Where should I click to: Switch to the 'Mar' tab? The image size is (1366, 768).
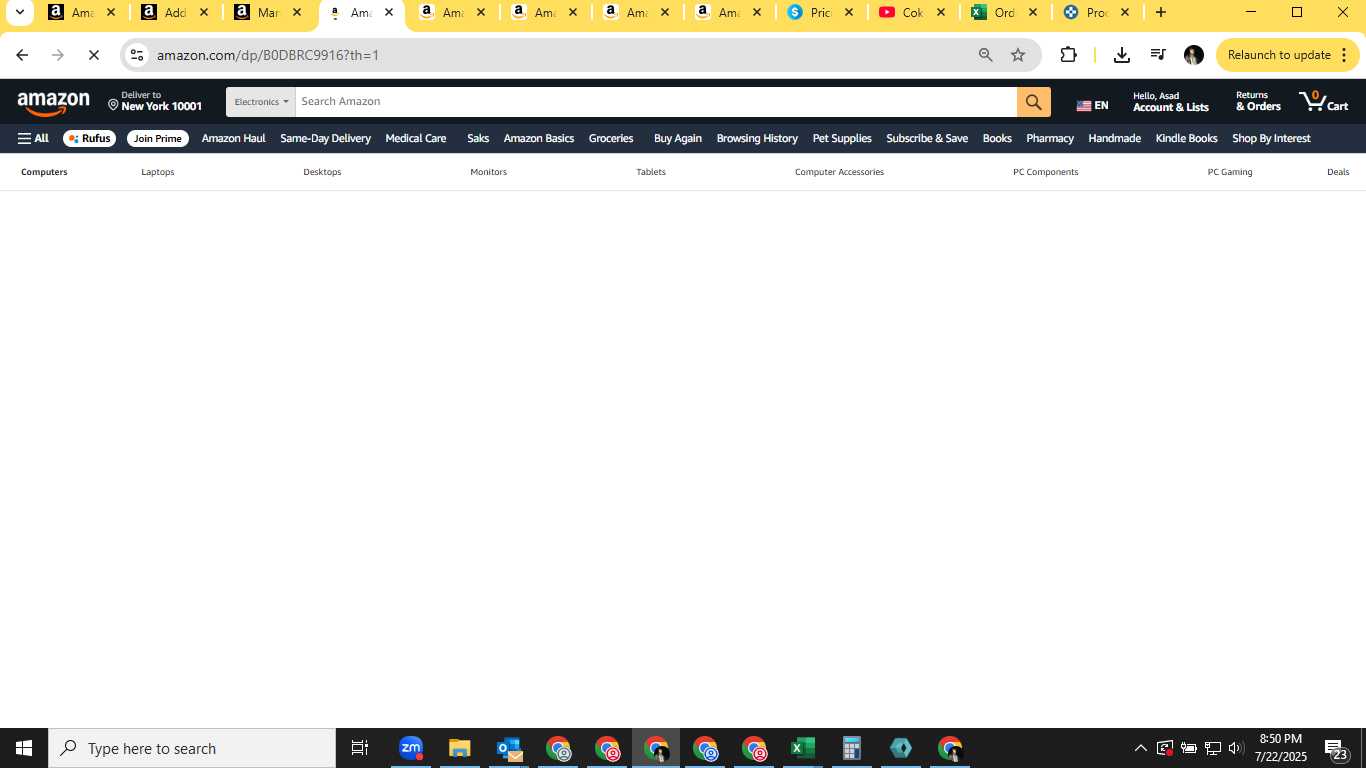tap(257, 13)
